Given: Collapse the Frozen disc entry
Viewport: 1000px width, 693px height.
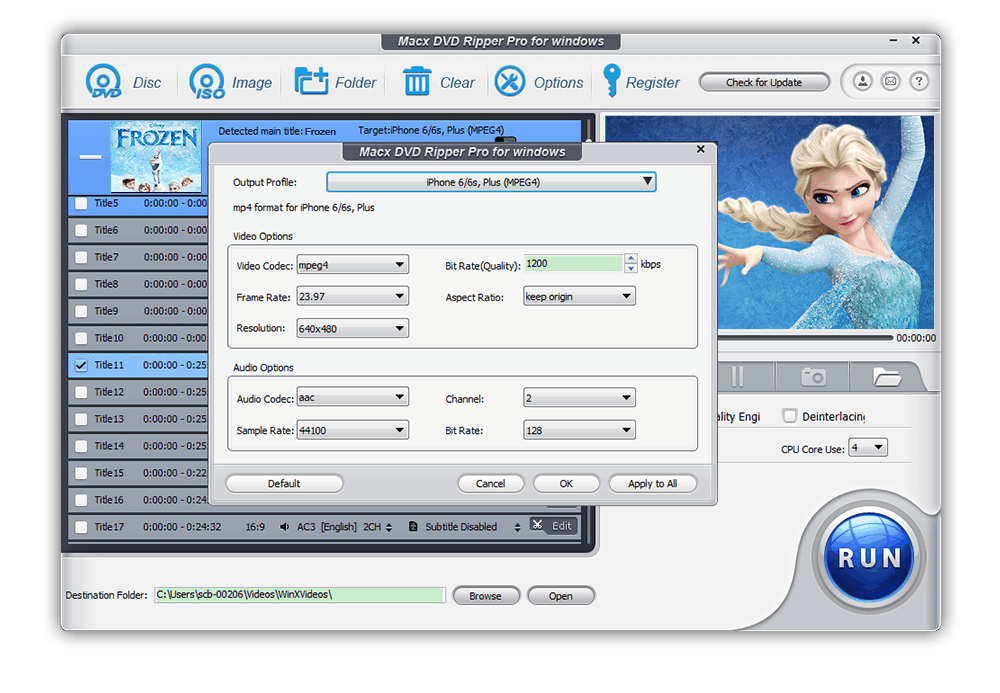Looking at the screenshot, I should point(90,157).
